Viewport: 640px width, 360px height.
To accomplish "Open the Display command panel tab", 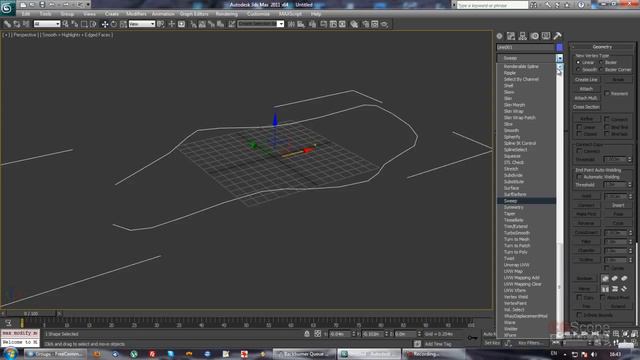I will click(x=546, y=36).
